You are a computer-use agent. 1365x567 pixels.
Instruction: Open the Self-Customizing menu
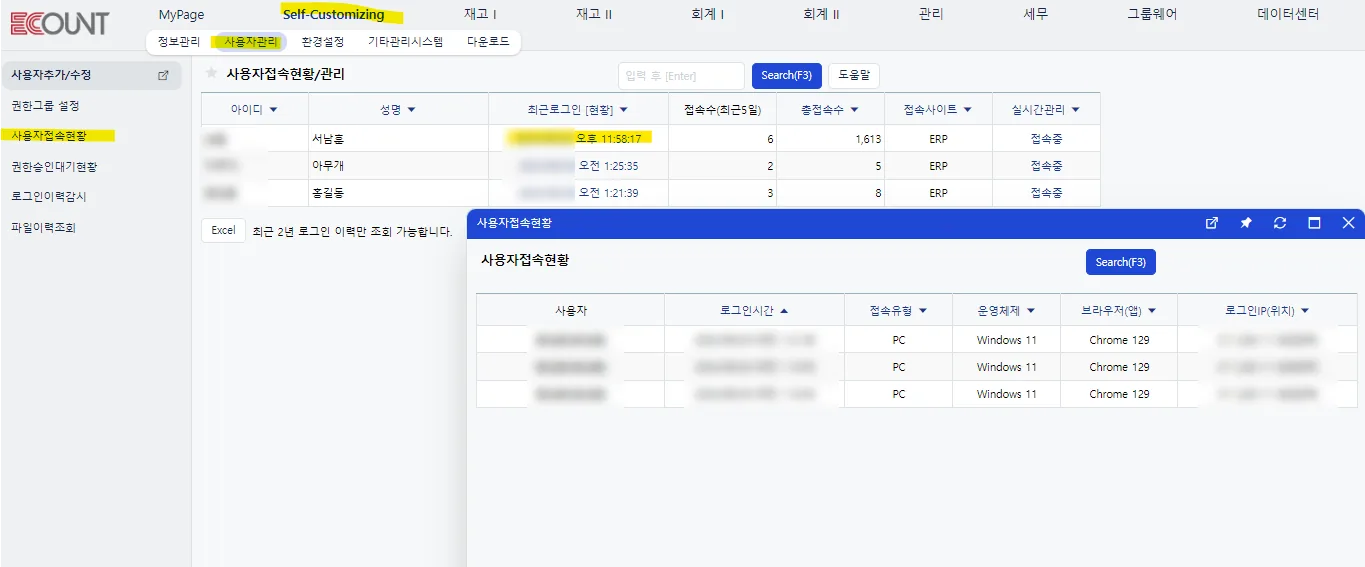point(333,14)
